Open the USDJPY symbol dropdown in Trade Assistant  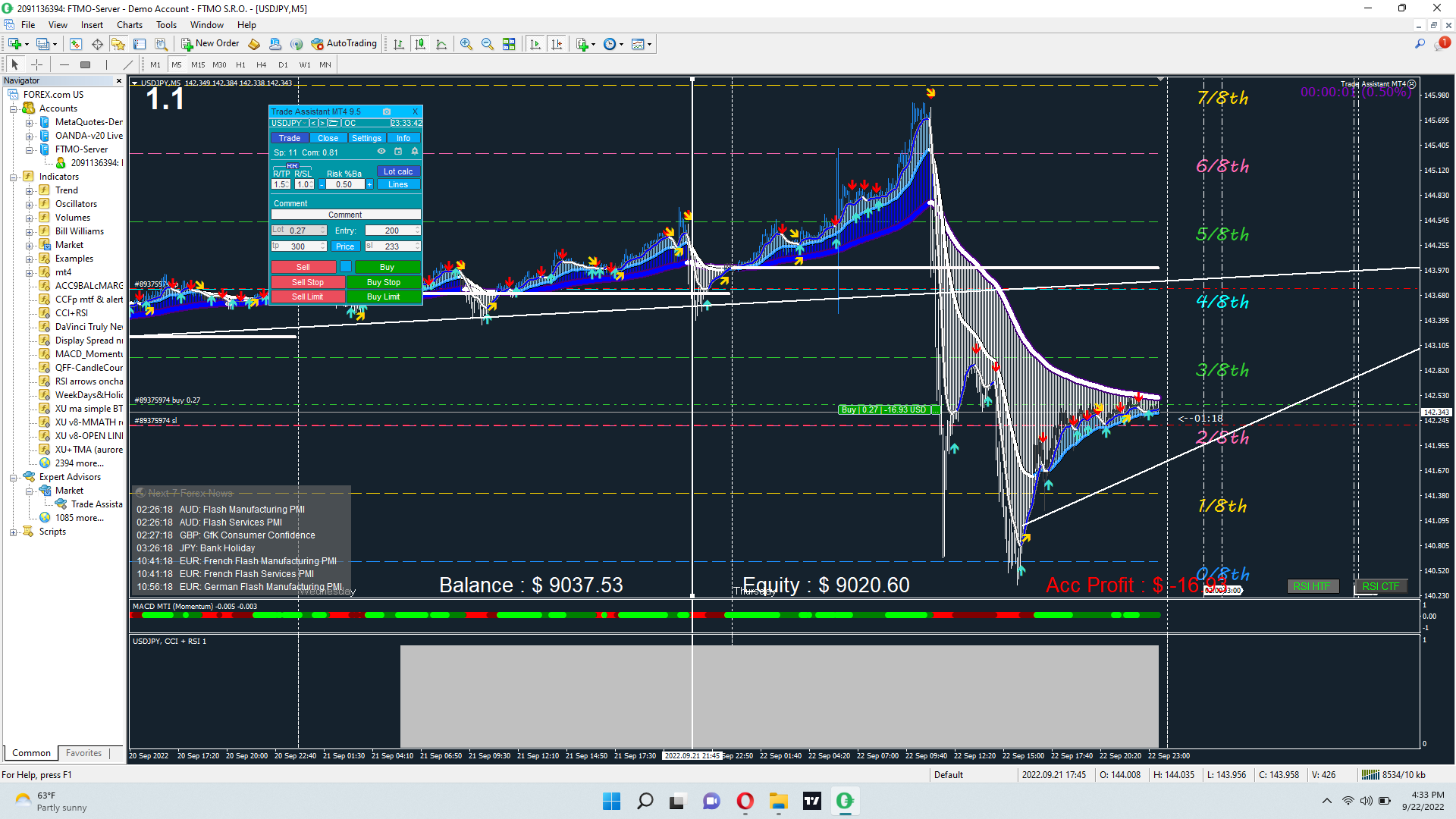pos(287,123)
